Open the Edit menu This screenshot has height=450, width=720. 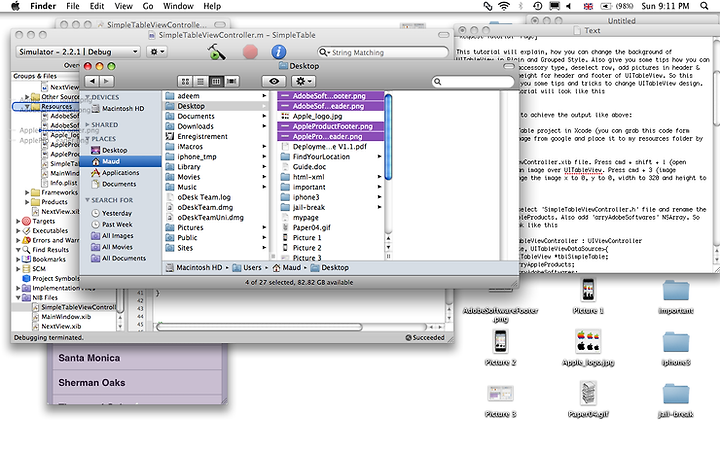pyautogui.click(x=97, y=6)
